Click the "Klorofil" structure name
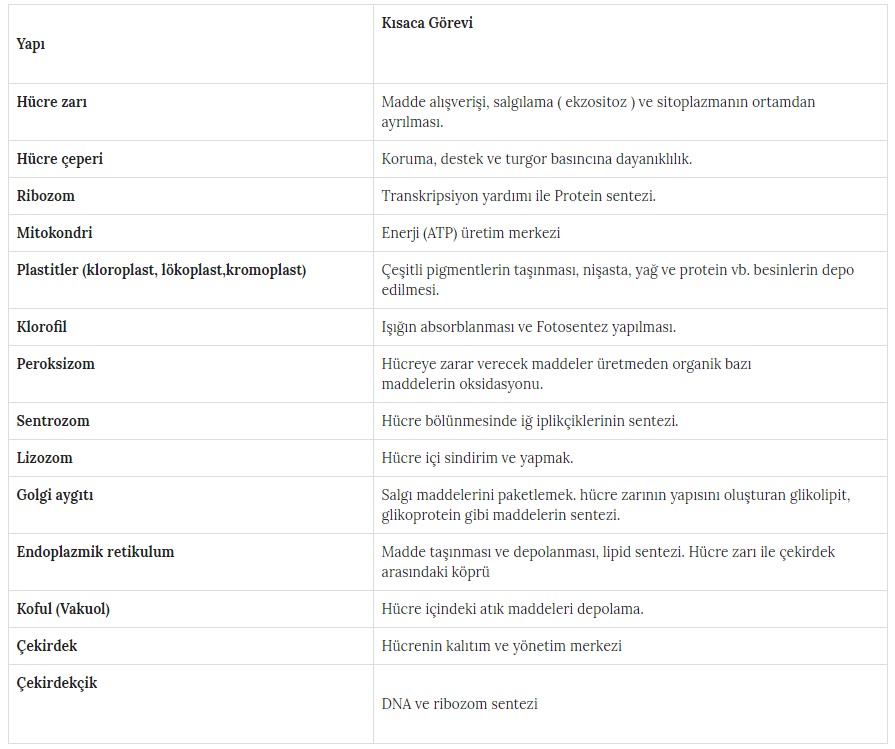 tap(42, 327)
